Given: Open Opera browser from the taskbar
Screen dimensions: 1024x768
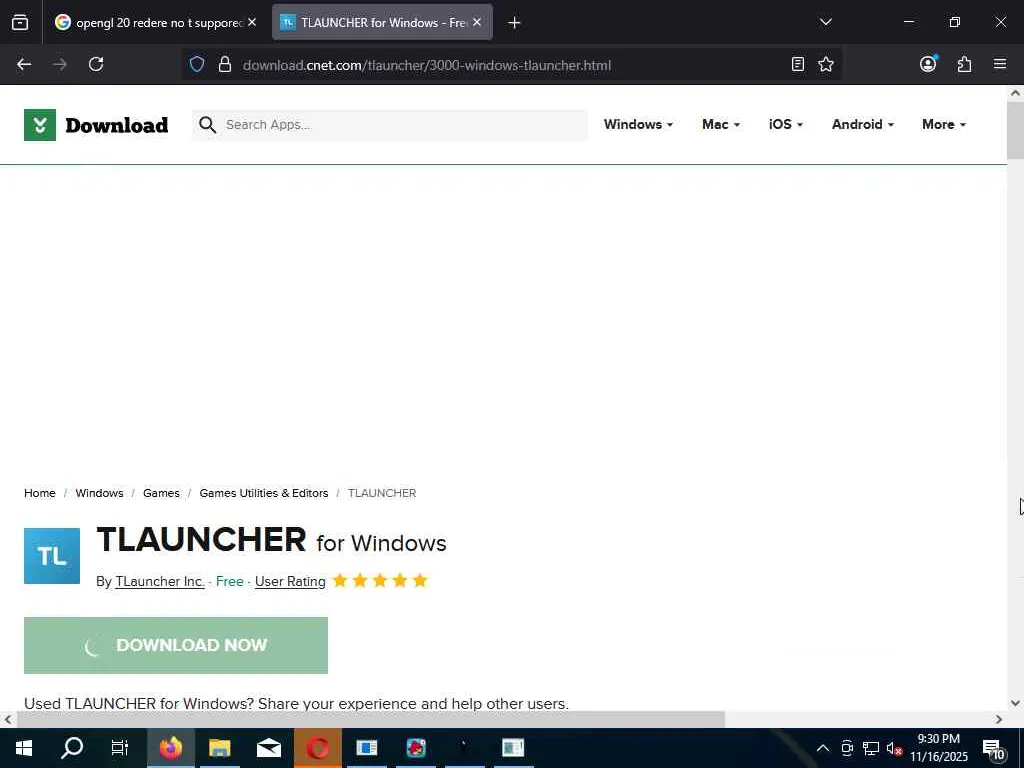Looking at the screenshot, I should click(x=318, y=748).
